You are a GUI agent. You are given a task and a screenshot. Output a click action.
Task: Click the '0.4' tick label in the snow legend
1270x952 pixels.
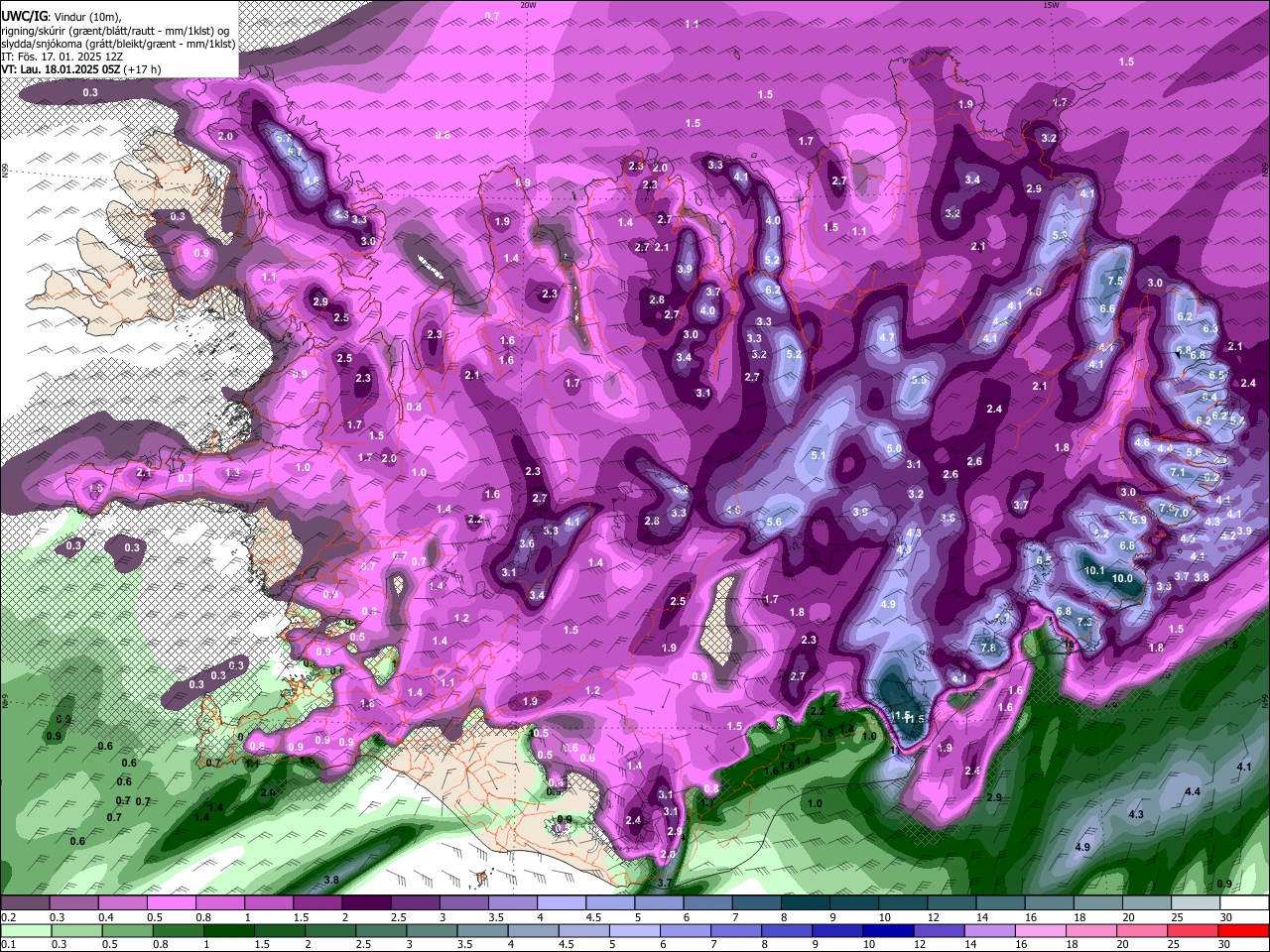(x=106, y=917)
